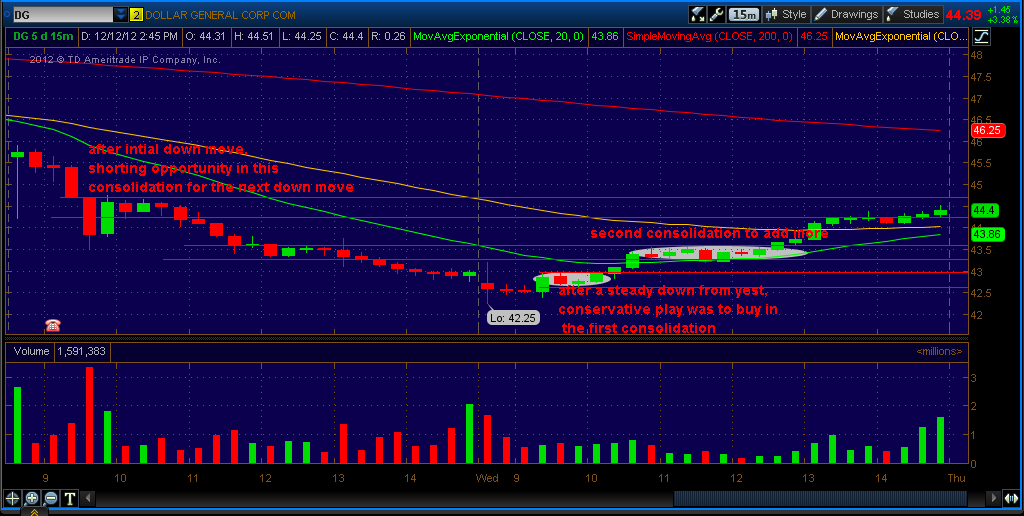1024x516 pixels.
Task: Toggle the price axis scale curve icon
Action: coord(981,37)
